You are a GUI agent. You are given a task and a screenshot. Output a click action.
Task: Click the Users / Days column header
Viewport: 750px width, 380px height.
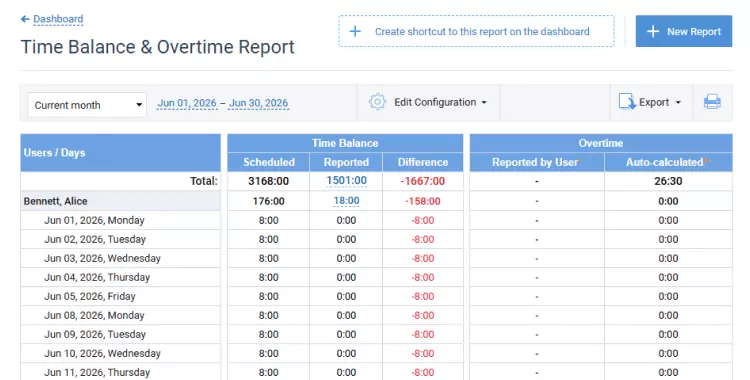point(121,153)
